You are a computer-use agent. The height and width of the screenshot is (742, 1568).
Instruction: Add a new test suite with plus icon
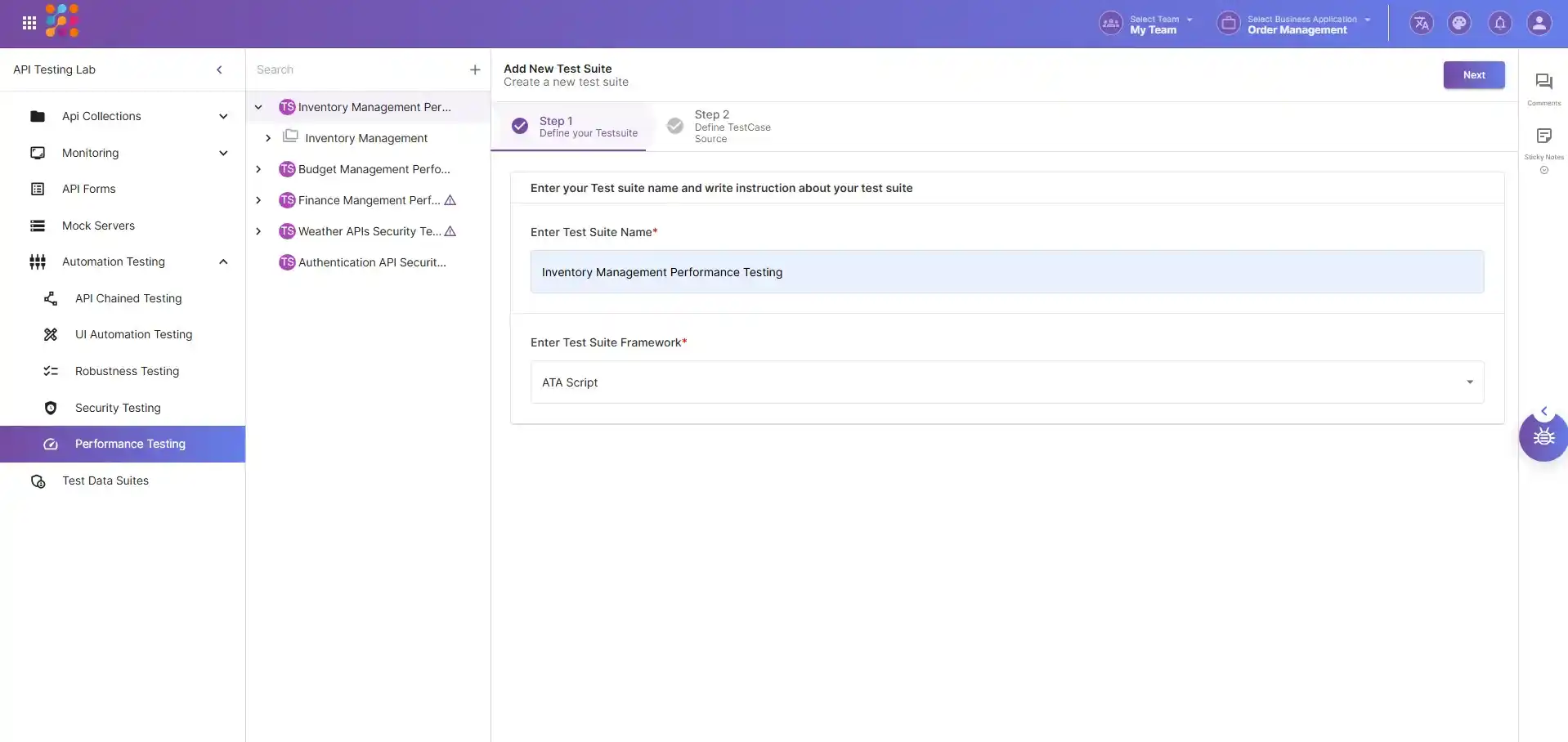(475, 70)
